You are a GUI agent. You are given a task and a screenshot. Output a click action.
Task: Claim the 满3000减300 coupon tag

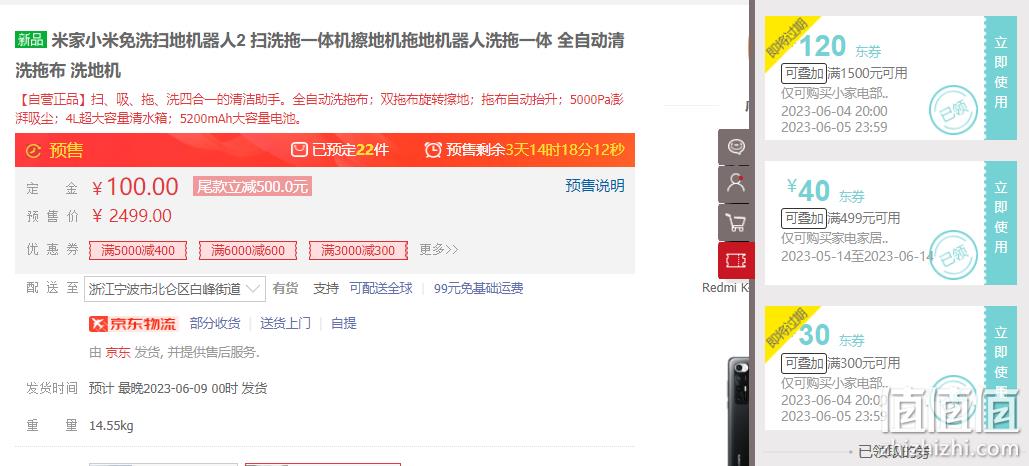tap(358, 250)
